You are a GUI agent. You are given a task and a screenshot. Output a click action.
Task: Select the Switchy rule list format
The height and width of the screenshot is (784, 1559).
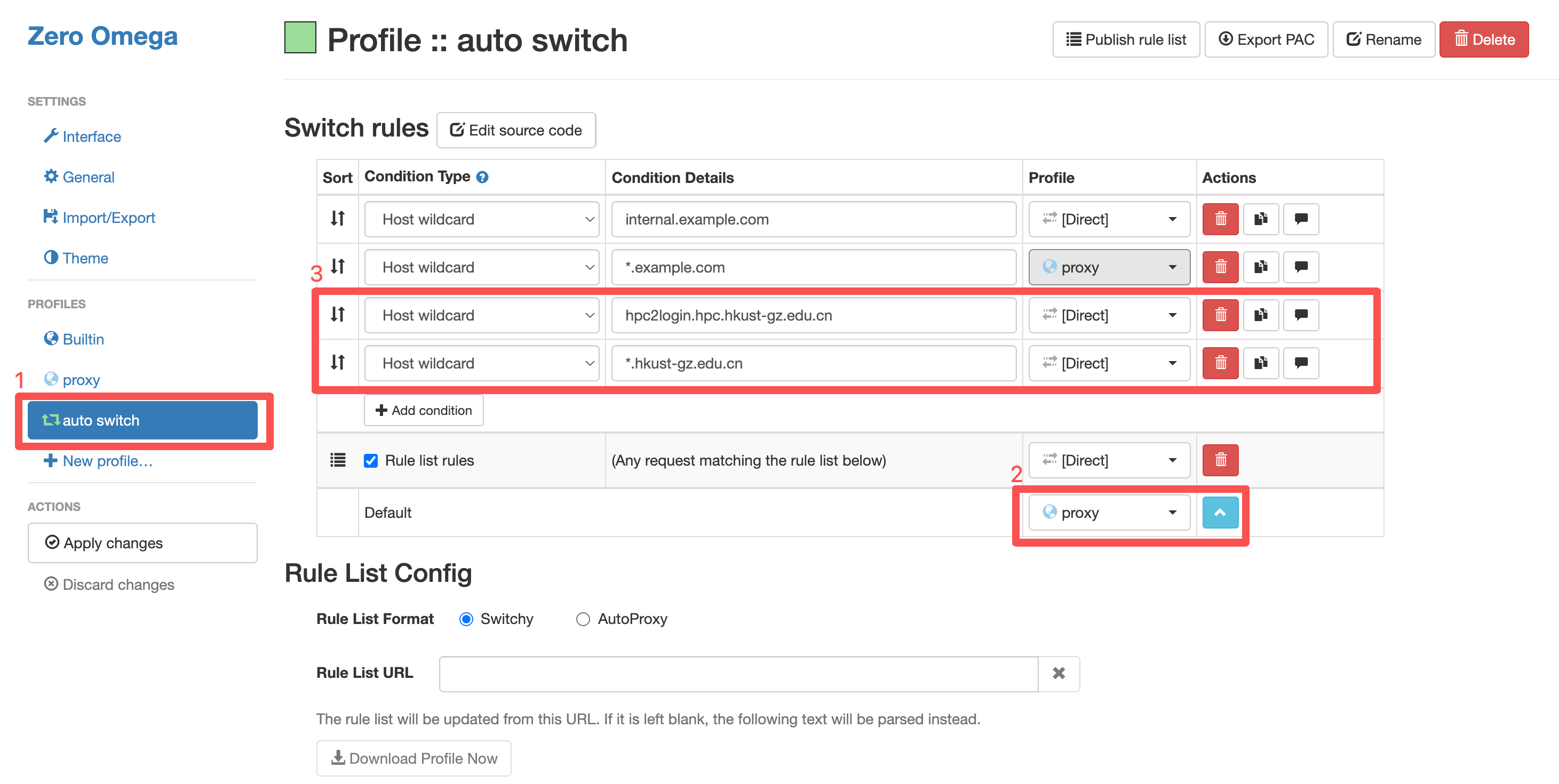pyautogui.click(x=466, y=619)
